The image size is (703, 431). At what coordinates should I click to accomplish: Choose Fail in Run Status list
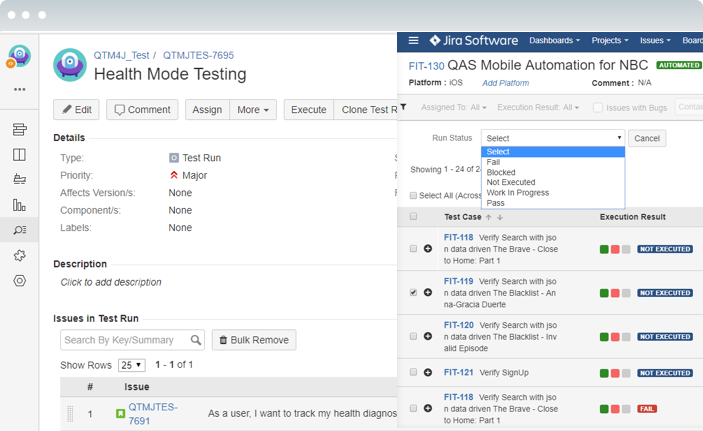coord(553,162)
